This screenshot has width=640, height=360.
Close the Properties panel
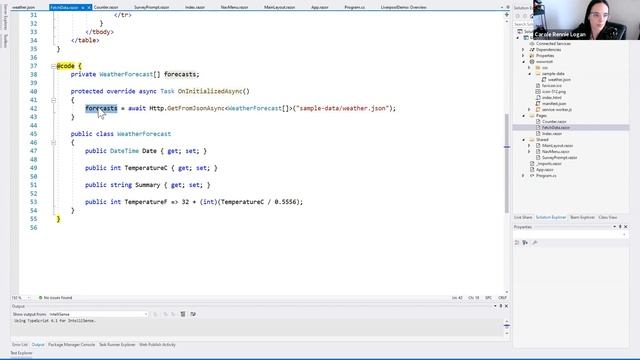(626, 227)
